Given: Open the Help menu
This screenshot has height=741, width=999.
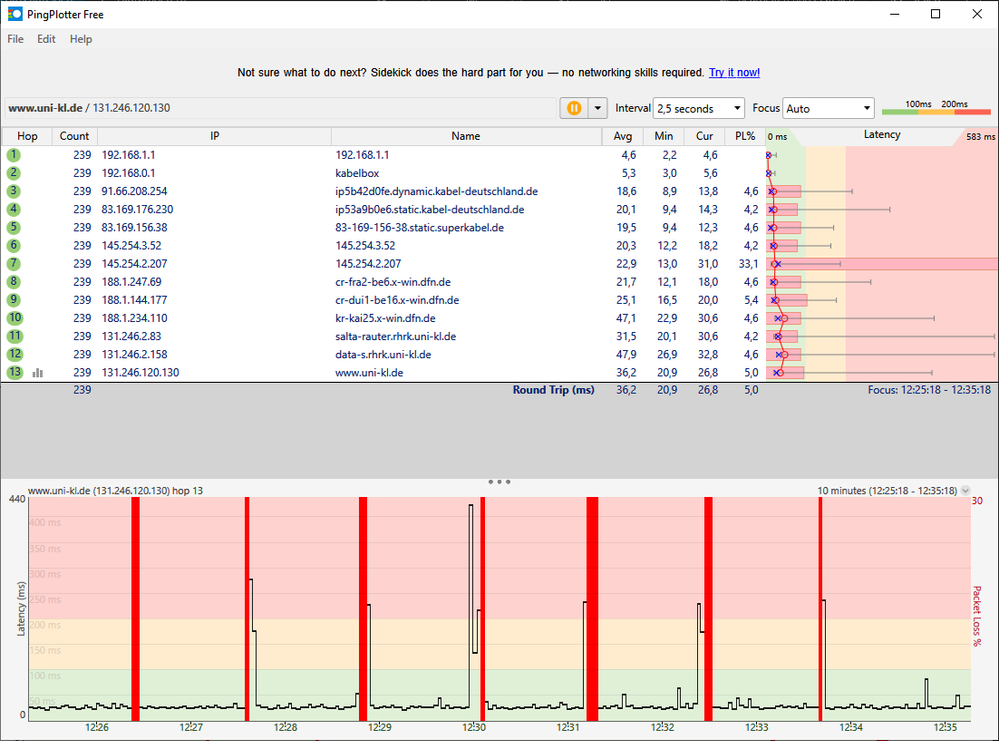Looking at the screenshot, I should pos(80,39).
